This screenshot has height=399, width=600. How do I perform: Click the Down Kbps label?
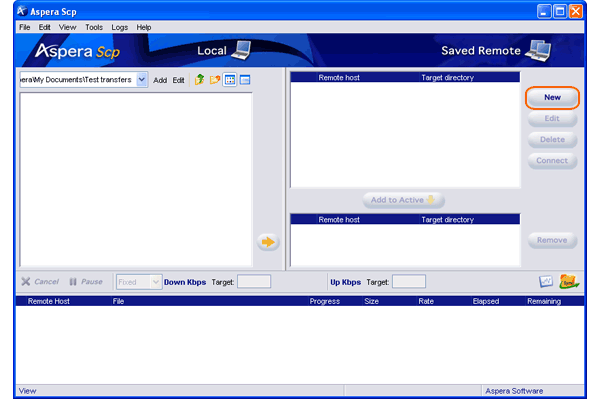pos(185,282)
